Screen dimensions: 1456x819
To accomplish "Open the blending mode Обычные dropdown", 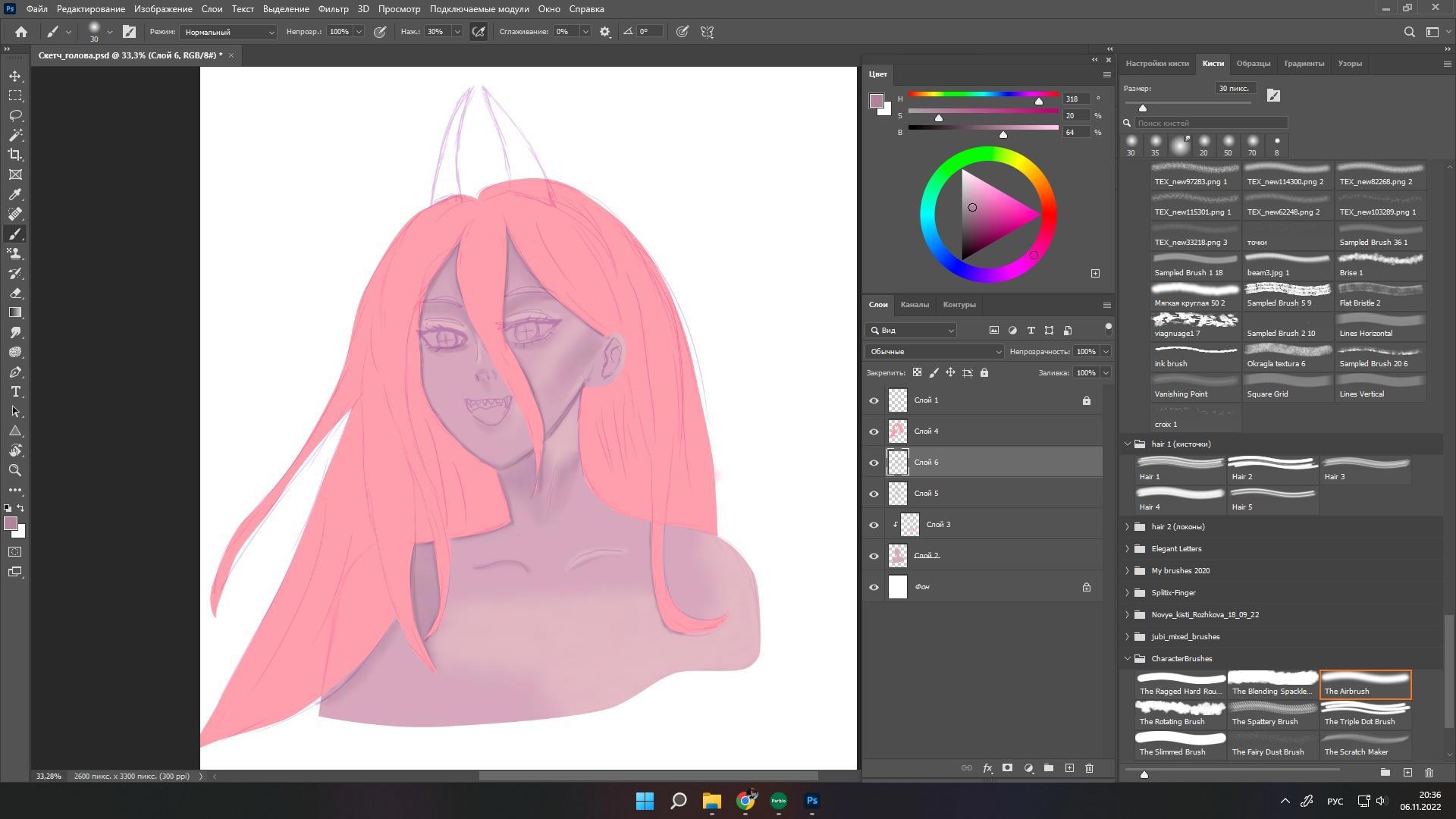I will [934, 352].
